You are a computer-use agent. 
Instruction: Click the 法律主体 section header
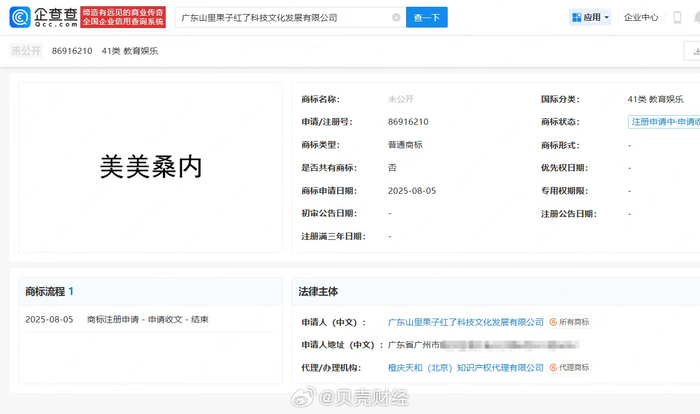(x=318, y=291)
